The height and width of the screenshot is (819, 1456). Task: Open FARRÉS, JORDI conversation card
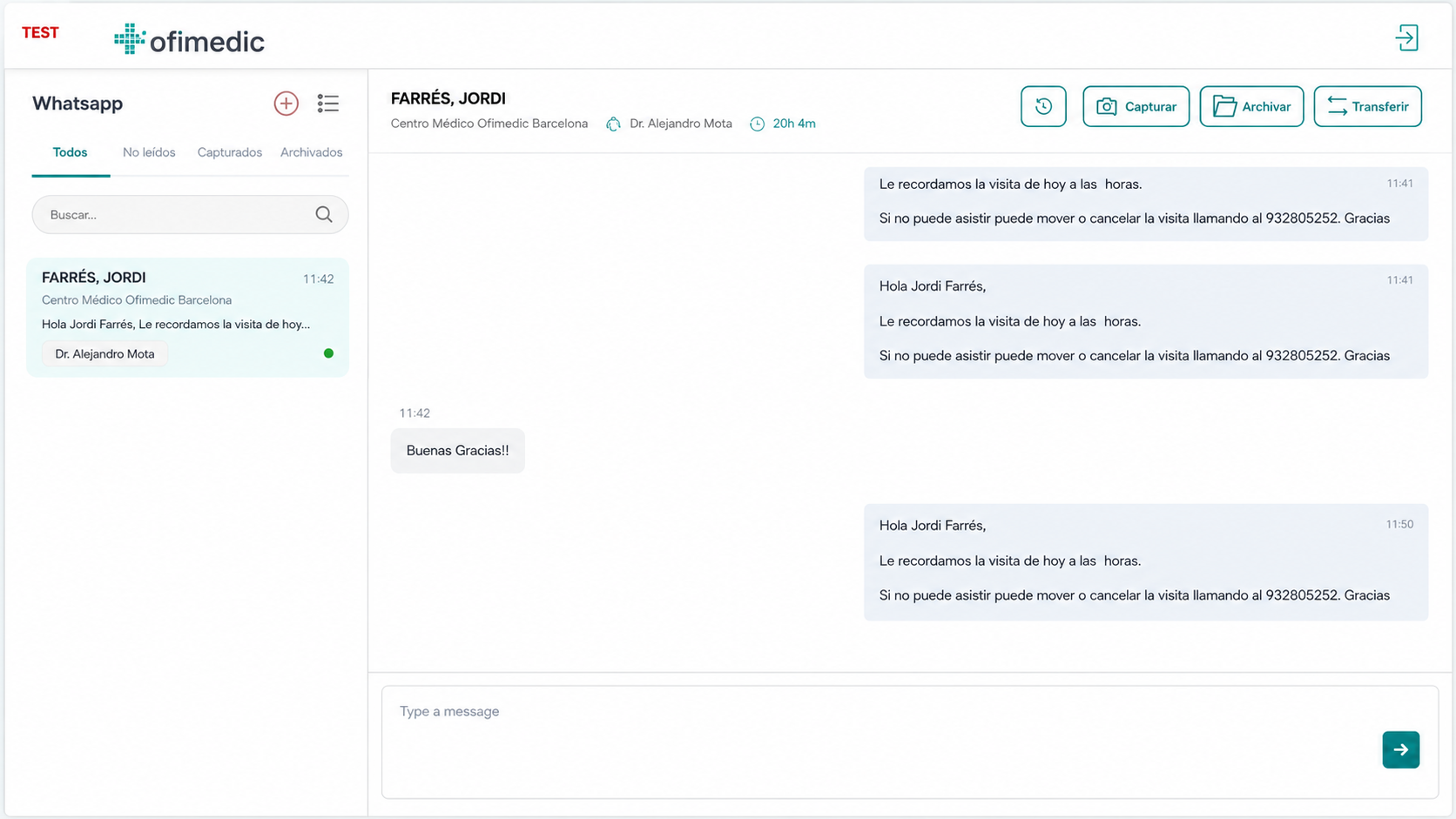(x=187, y=317)
